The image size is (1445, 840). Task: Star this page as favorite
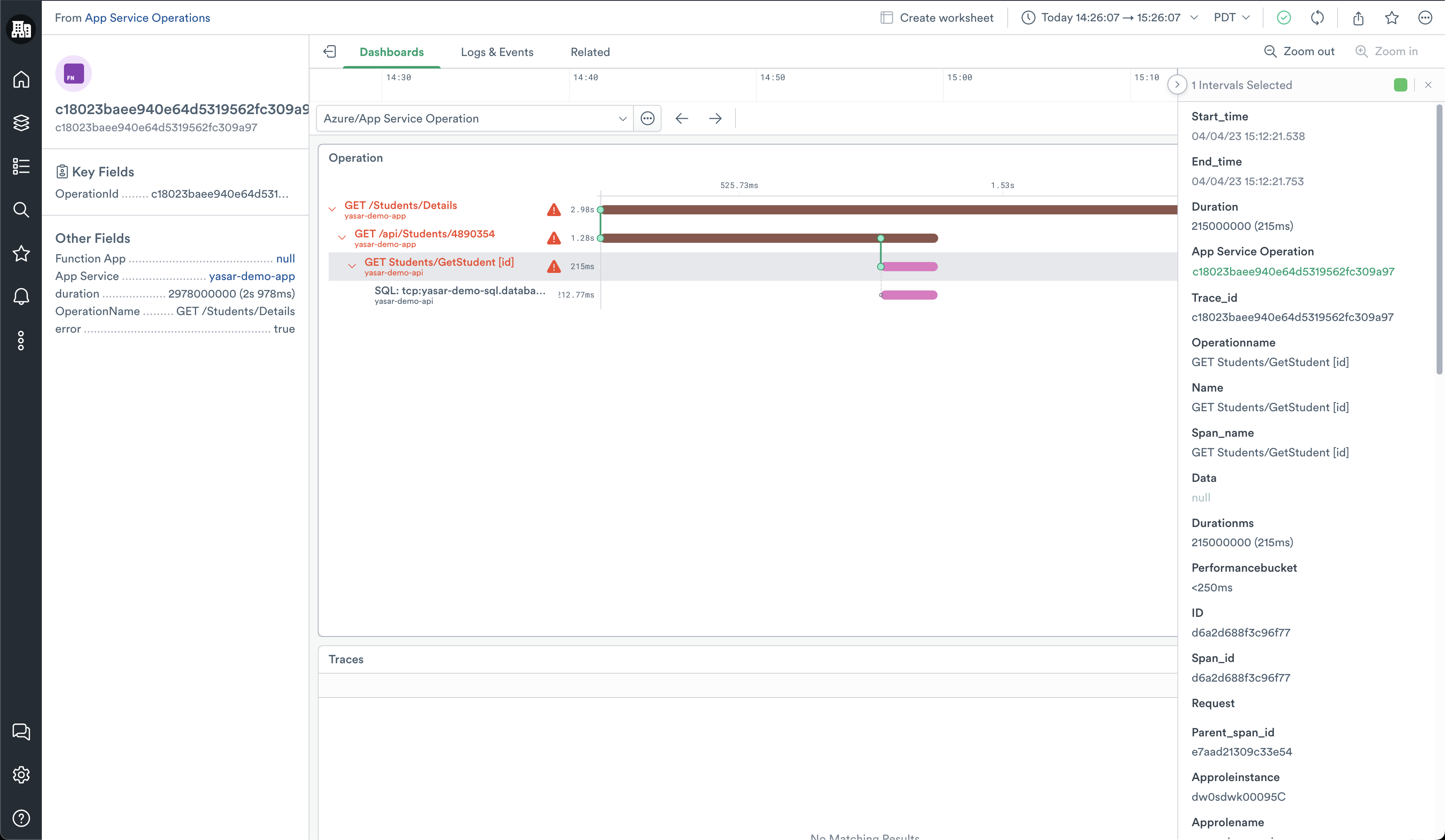coord(1391,18)
